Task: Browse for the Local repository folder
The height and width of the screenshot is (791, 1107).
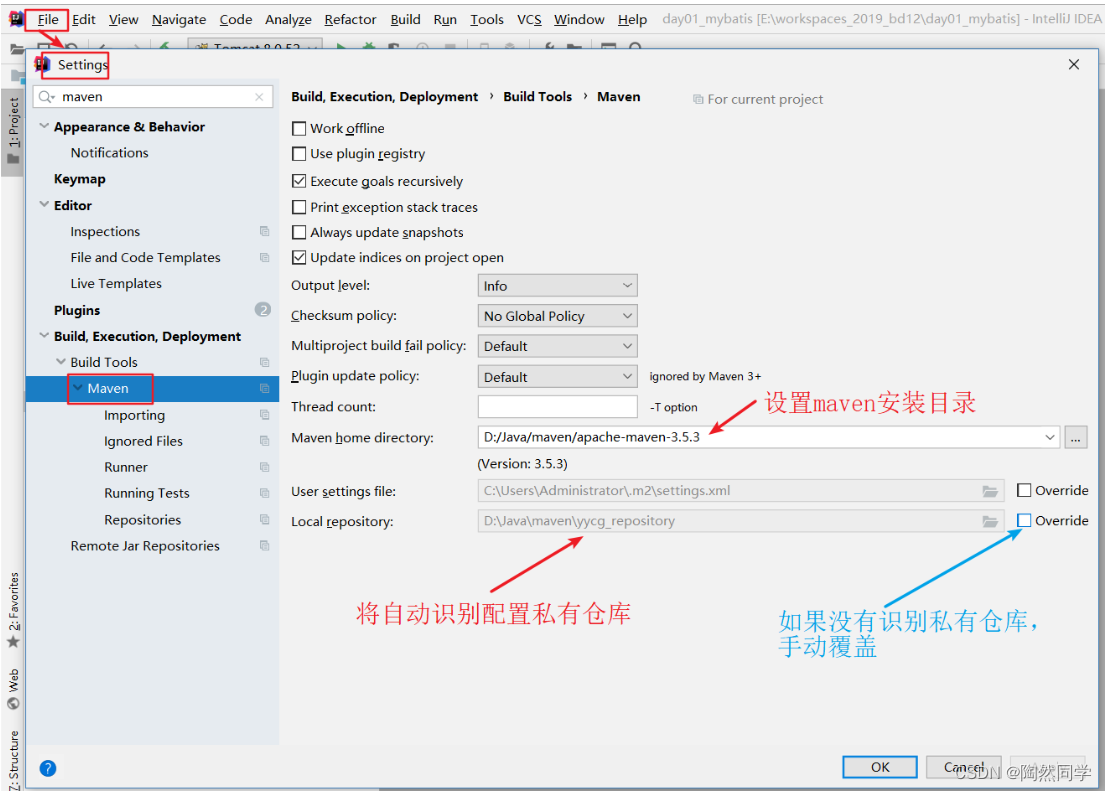Action: (x=990, y=521)
